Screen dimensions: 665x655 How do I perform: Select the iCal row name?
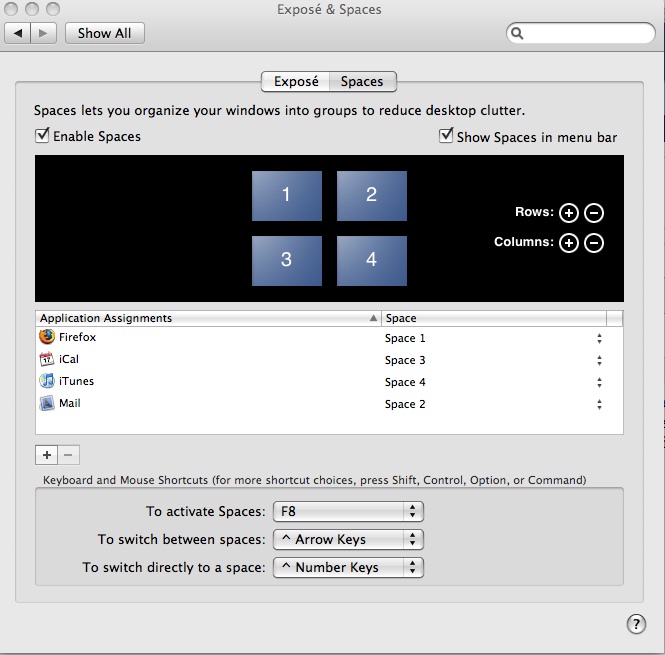pyautogui.click(x=69, y=359)
